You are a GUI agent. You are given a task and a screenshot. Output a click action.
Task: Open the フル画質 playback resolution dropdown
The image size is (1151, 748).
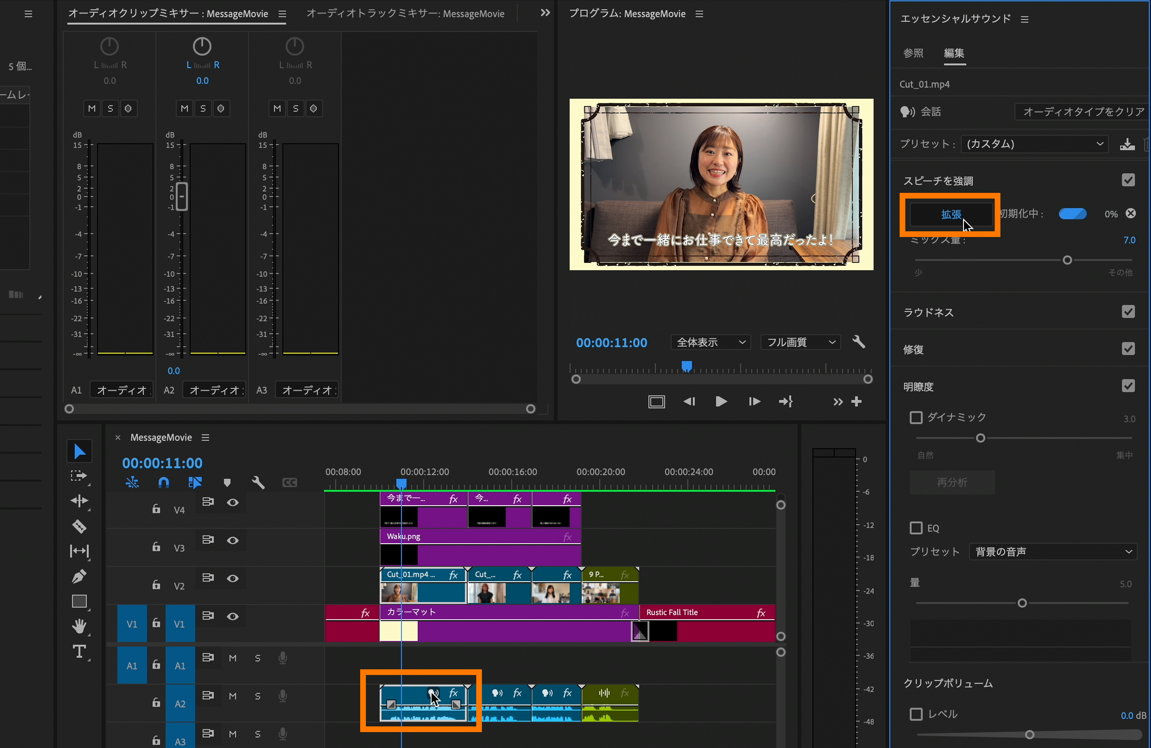coord(800,342)
